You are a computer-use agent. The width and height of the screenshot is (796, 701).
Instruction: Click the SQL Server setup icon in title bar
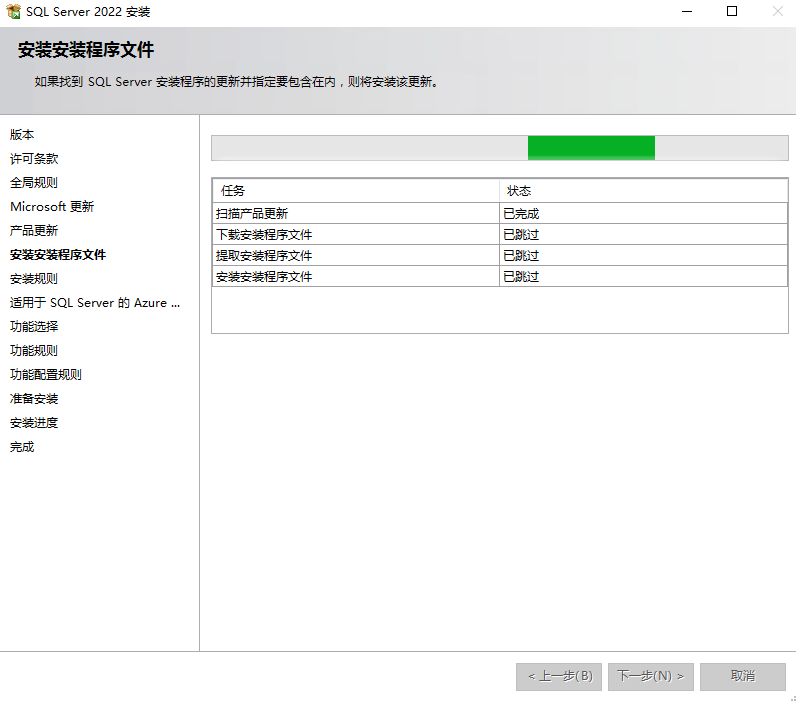(x=14, y=11)
